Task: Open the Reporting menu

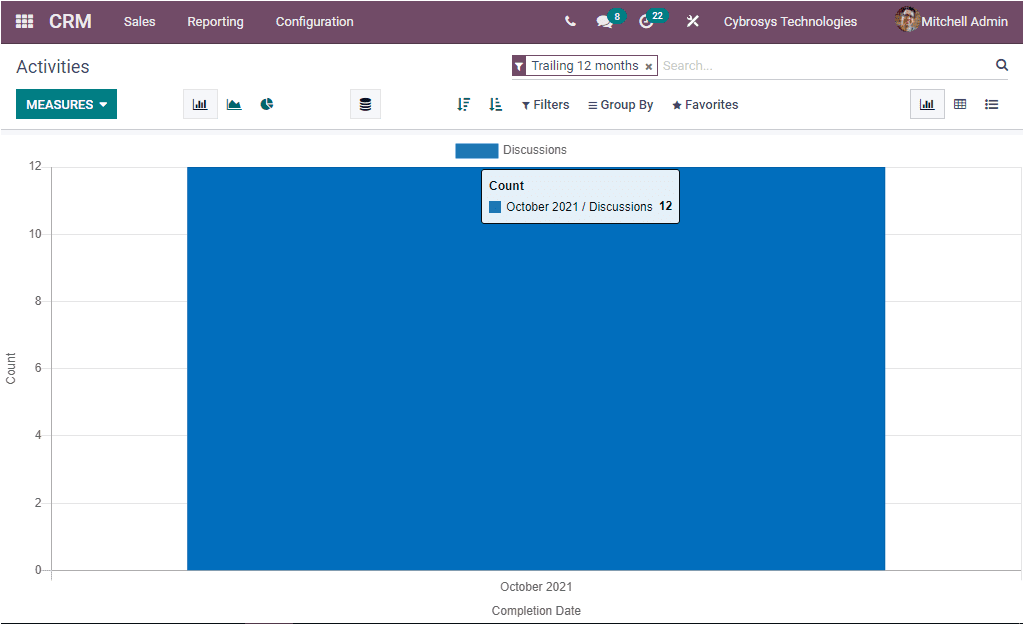Action: click(x=215, y=21)
